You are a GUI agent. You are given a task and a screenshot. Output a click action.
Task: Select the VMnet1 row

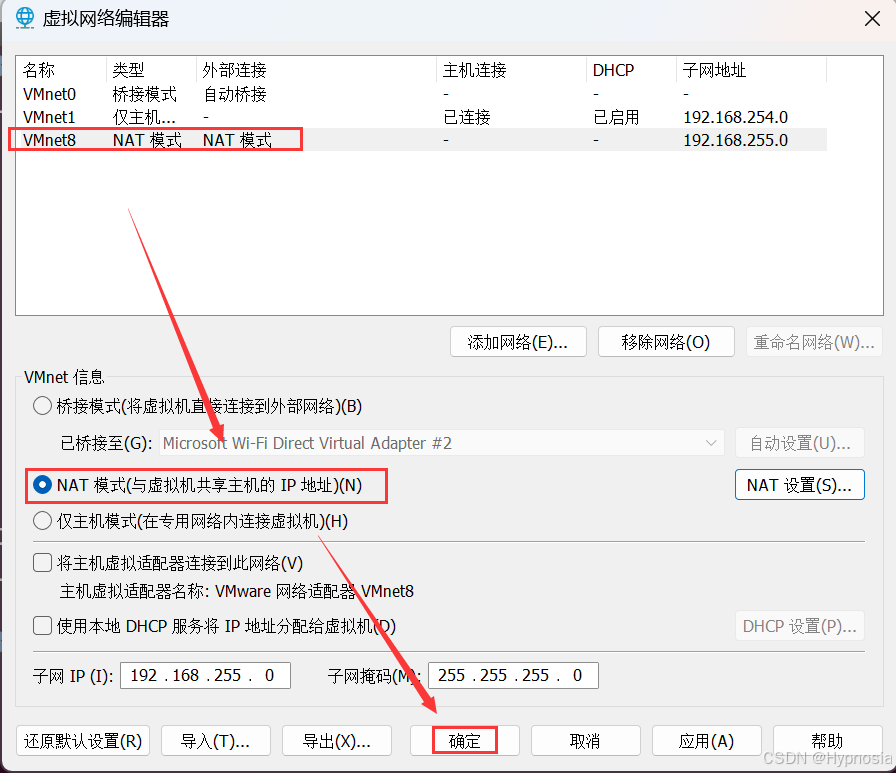point(421,117)
